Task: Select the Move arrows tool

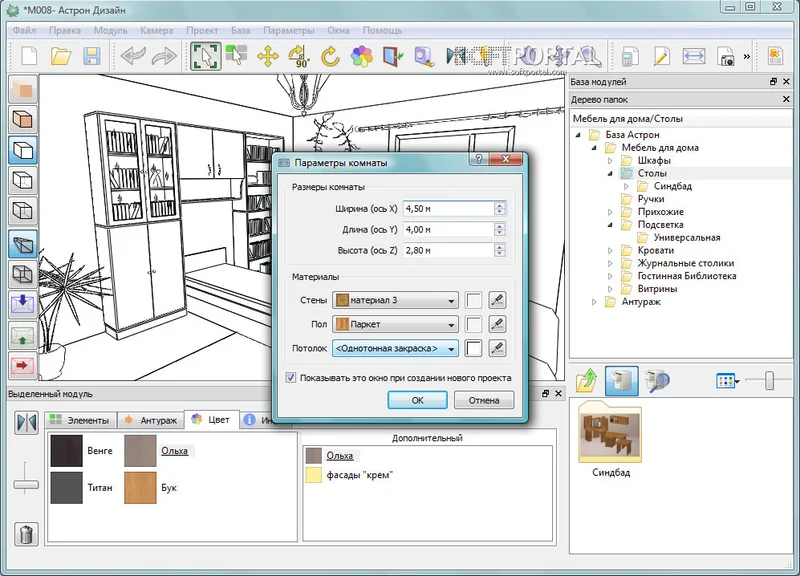Action: tap(268, 56)
